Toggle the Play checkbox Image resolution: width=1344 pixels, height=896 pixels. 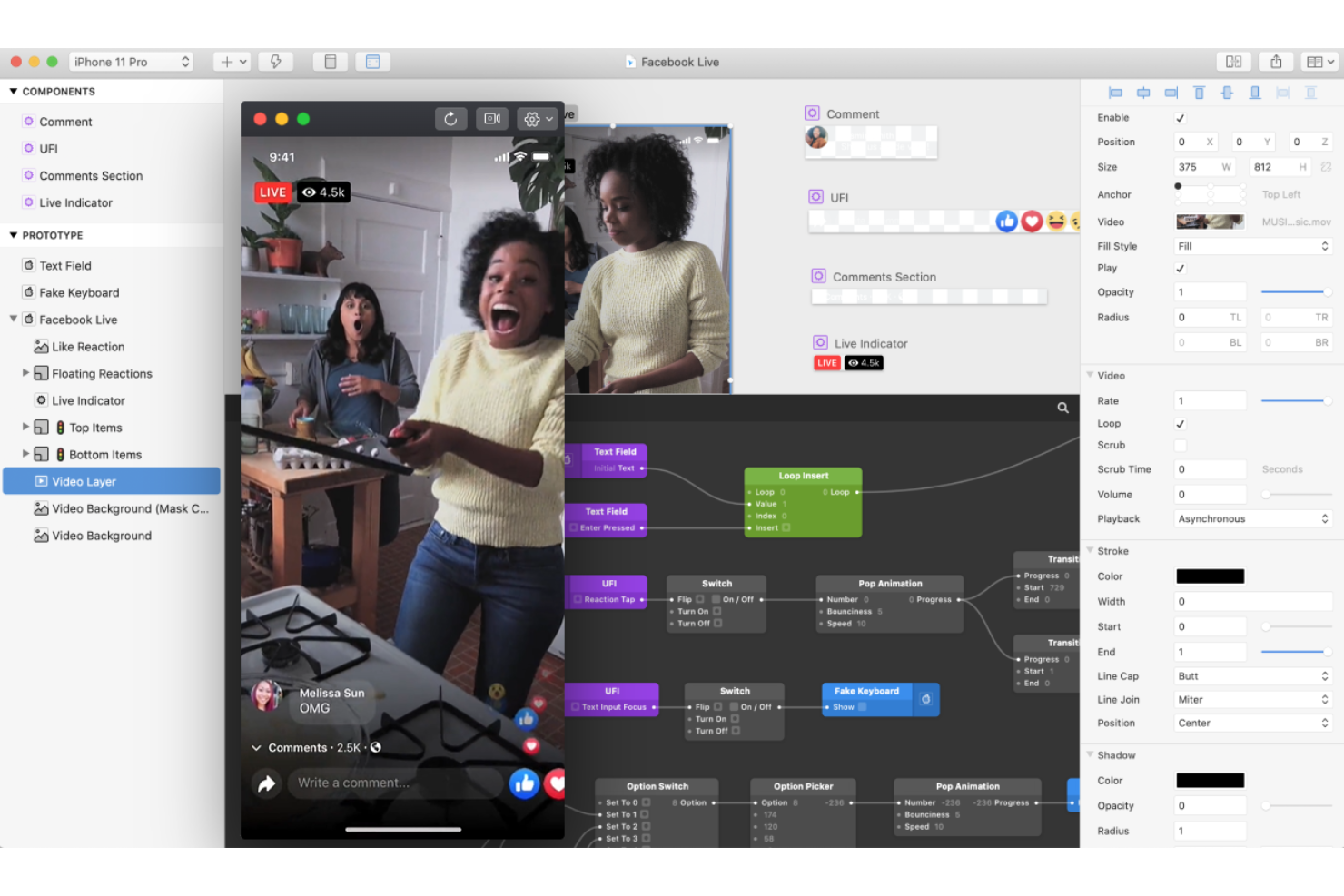(1180, 269)
